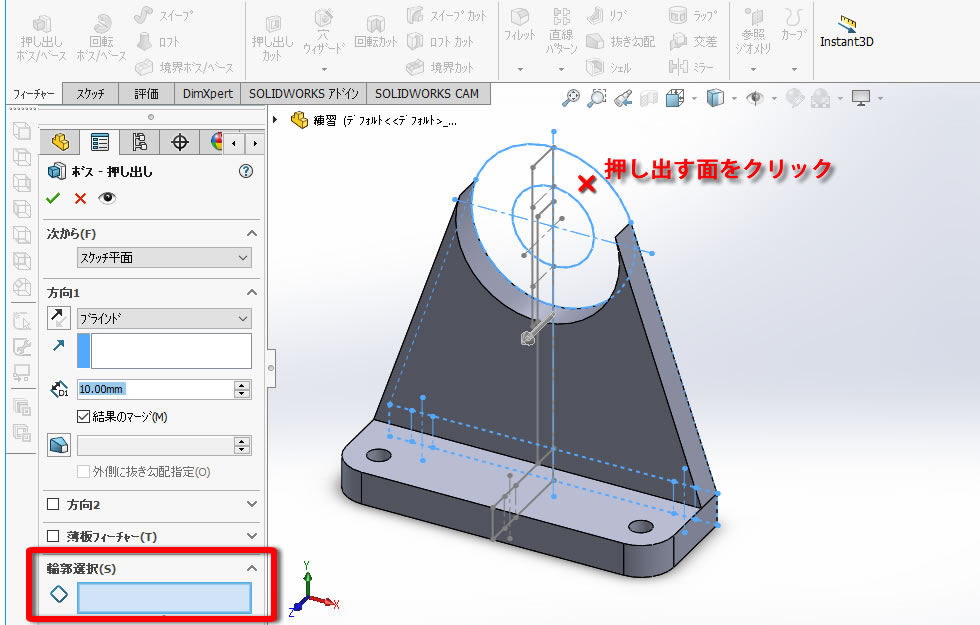Click Zoom to Area icon
The width and height of the screenshot is (980, 625).
597,98
